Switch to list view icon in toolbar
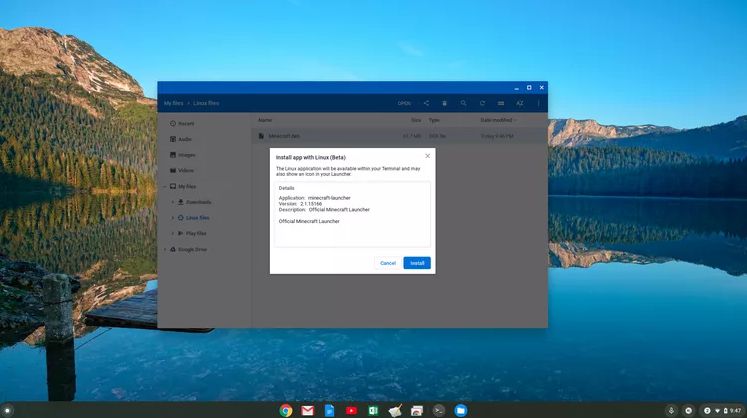 501,103
